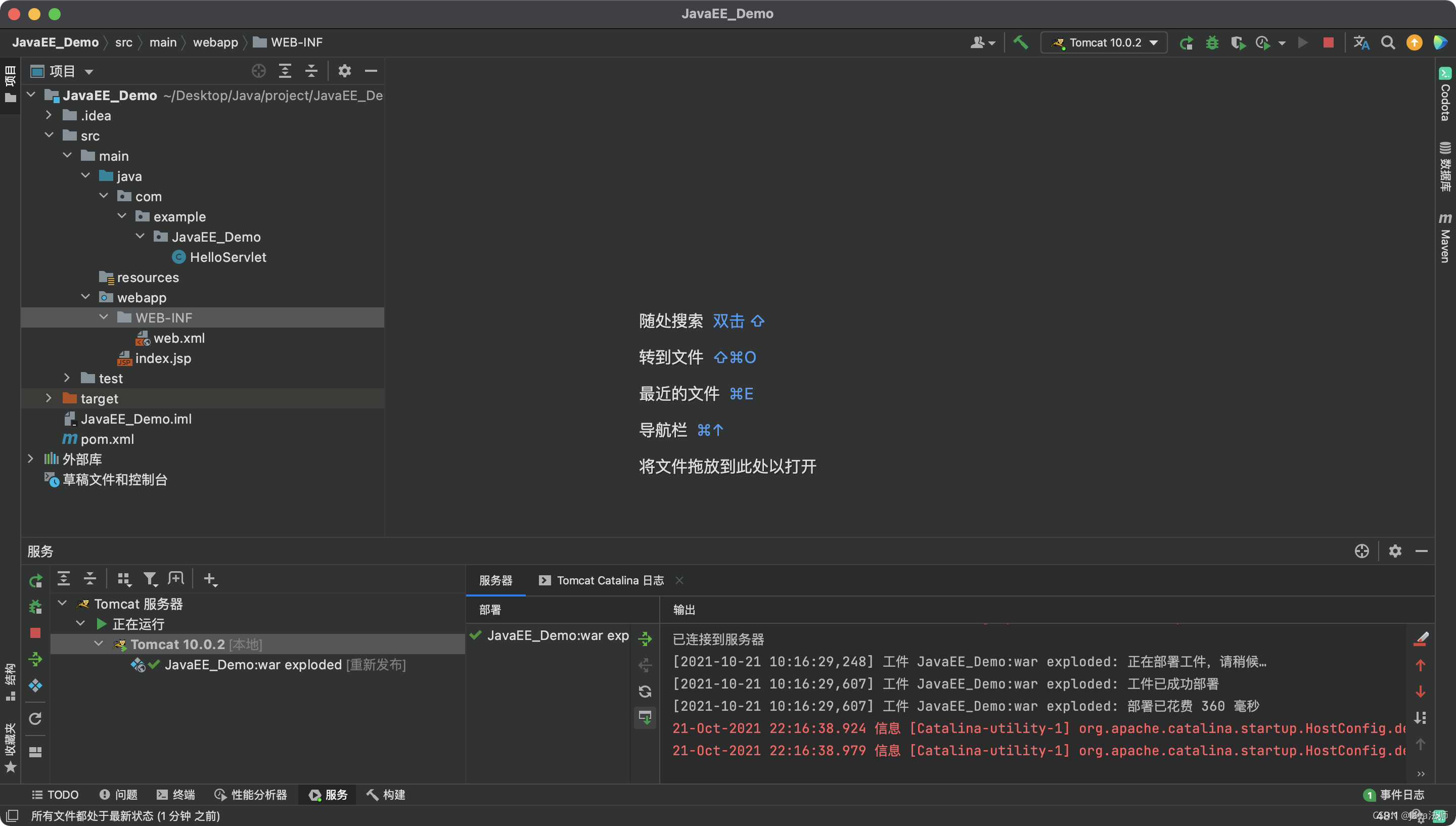Click the translation icon in top toolbar
Screen dimensions: 1456x826
tap(1361, 42)
